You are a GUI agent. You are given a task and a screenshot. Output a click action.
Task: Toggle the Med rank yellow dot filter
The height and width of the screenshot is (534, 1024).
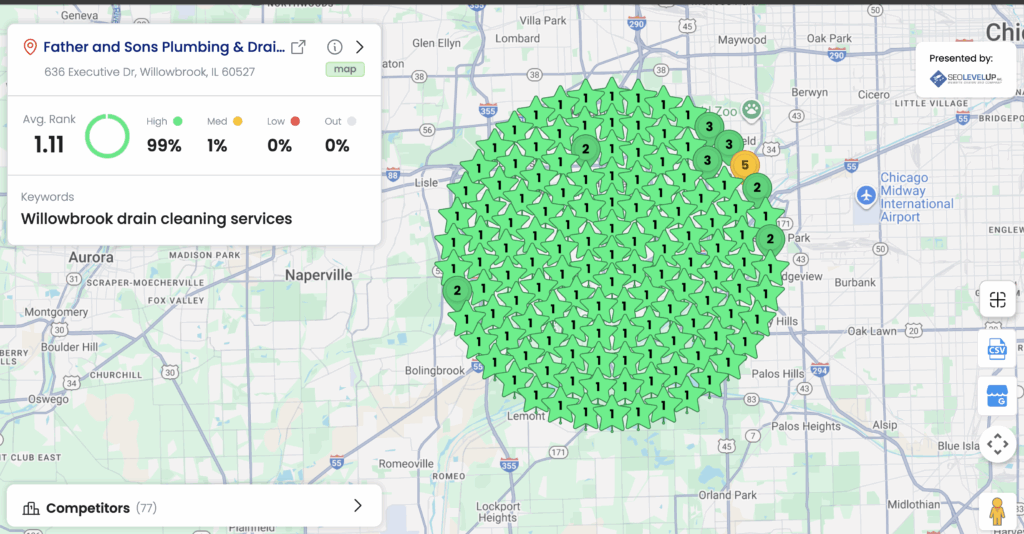tap(238, 122)
